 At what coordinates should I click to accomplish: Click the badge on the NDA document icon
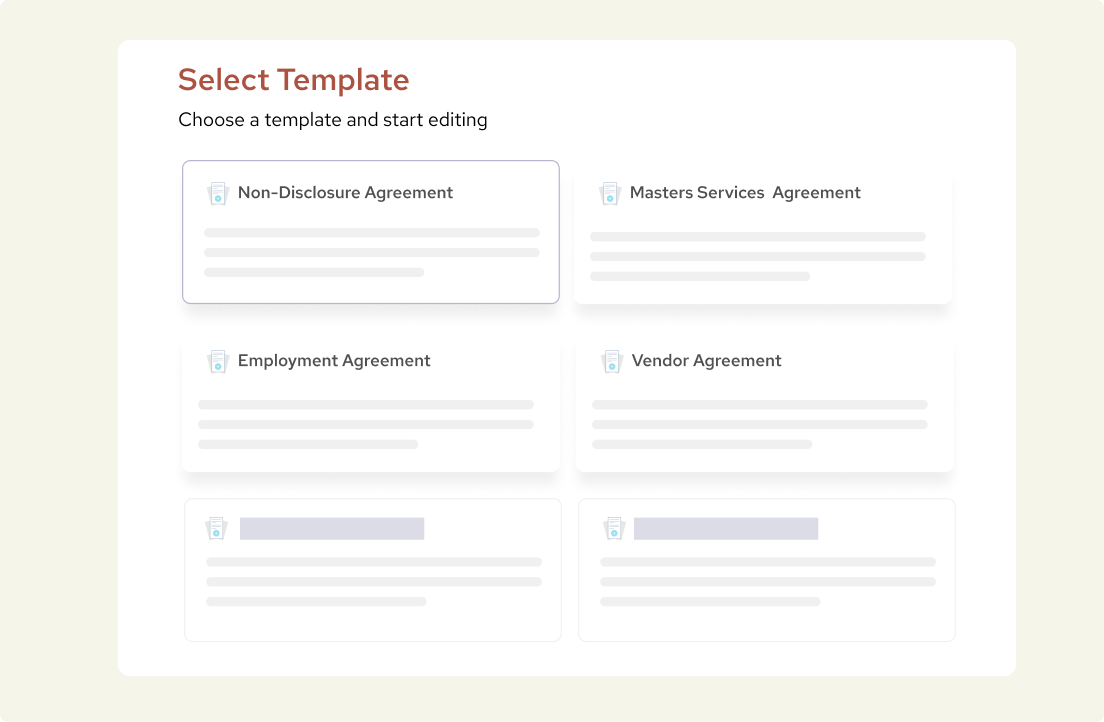[x=220, y=196]
